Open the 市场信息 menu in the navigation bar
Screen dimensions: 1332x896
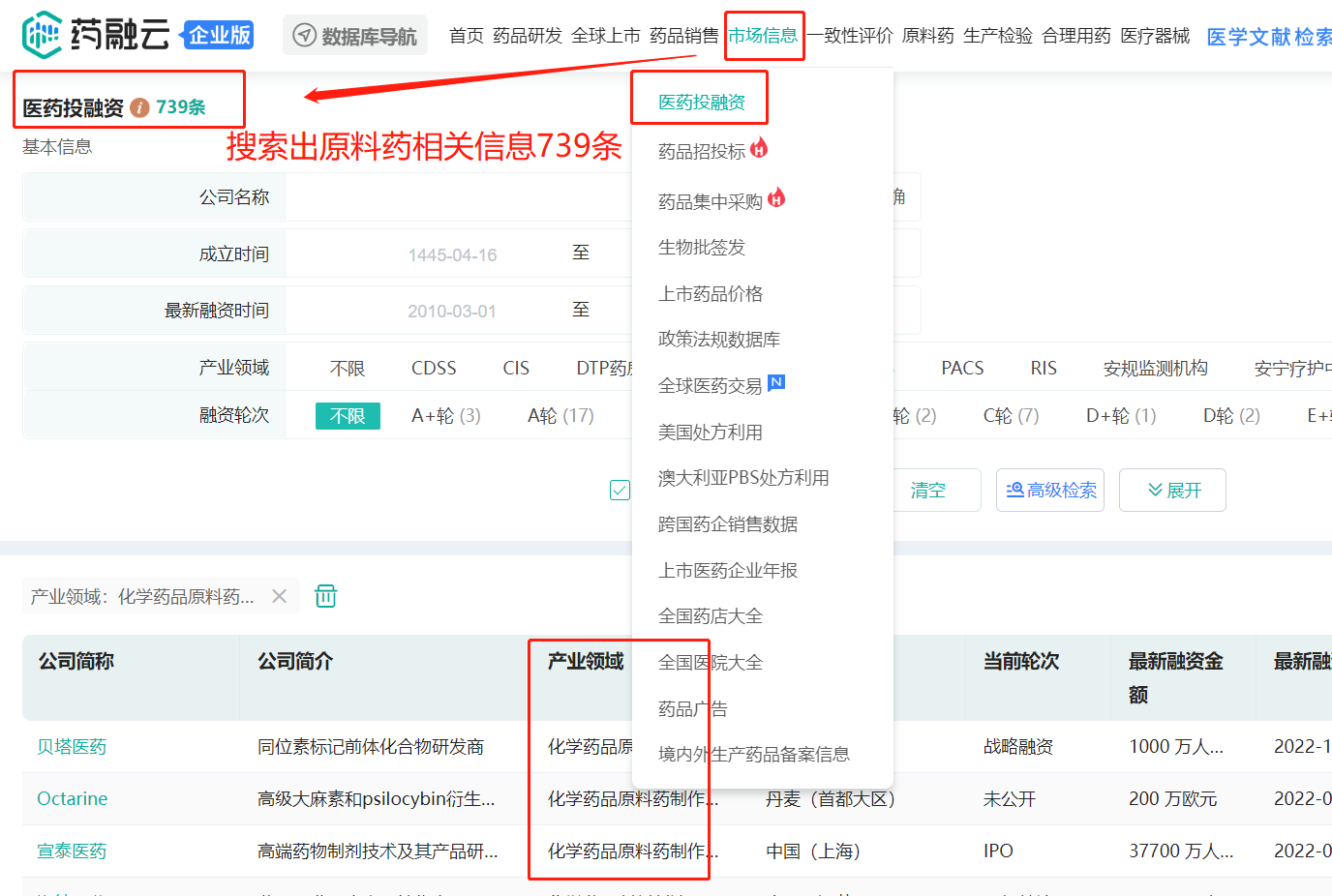[763, 36]
